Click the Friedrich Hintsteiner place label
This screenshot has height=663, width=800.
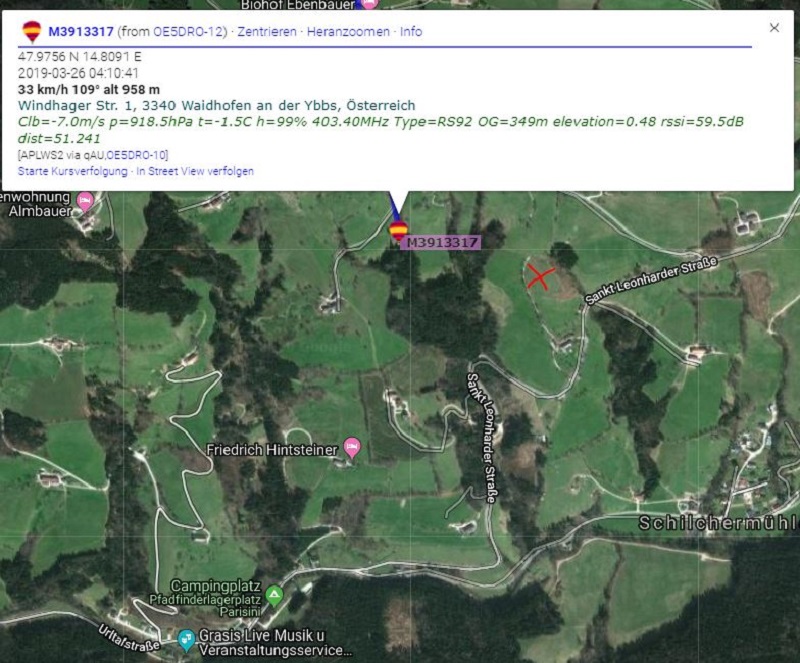(x=272, y=450)
